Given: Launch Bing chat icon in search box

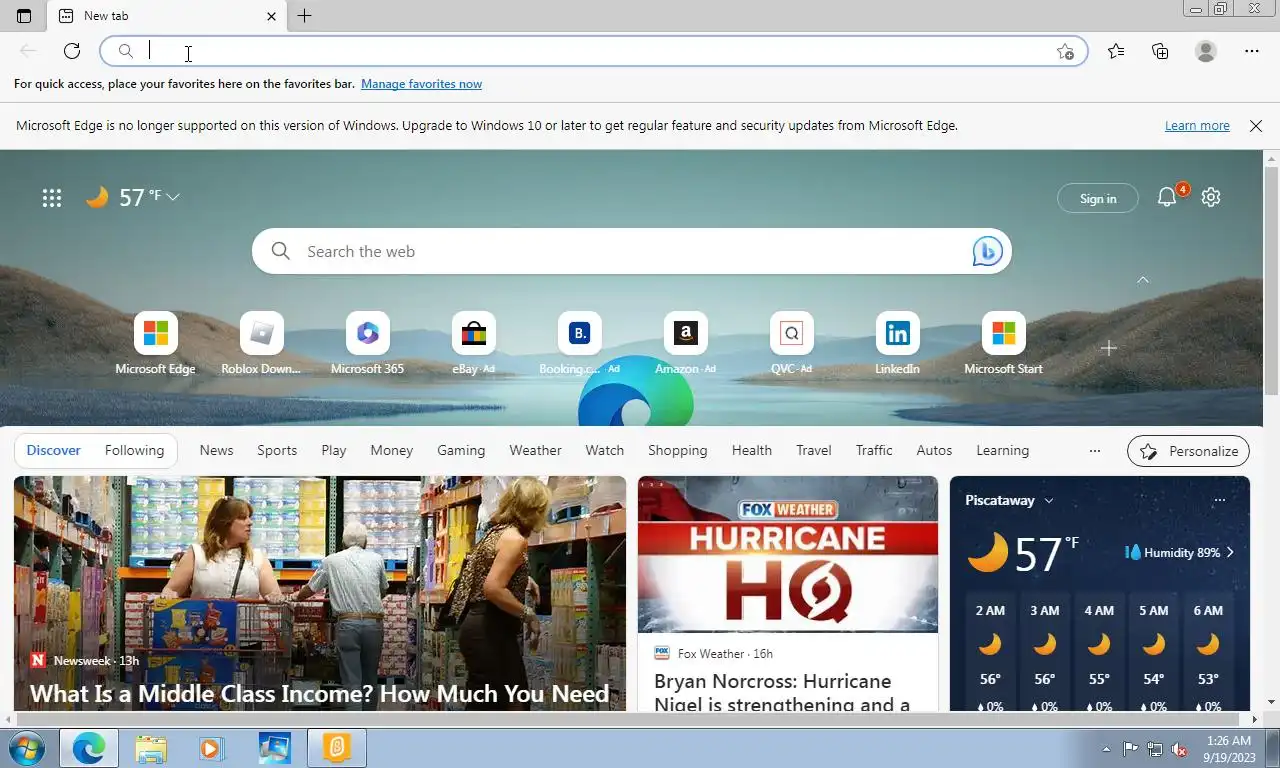Looking at the screenshot, I should [987, 252].
